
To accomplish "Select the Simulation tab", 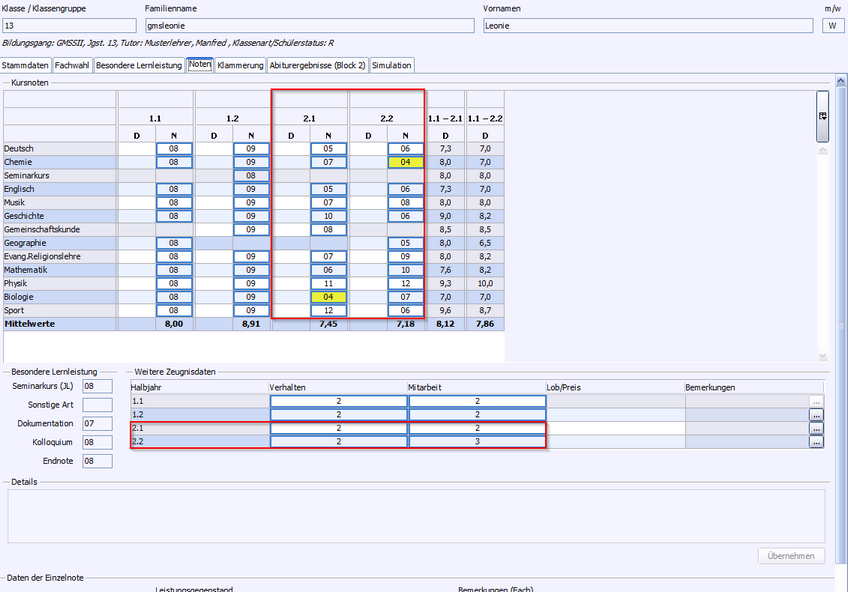I will click(x=391, y=65).
